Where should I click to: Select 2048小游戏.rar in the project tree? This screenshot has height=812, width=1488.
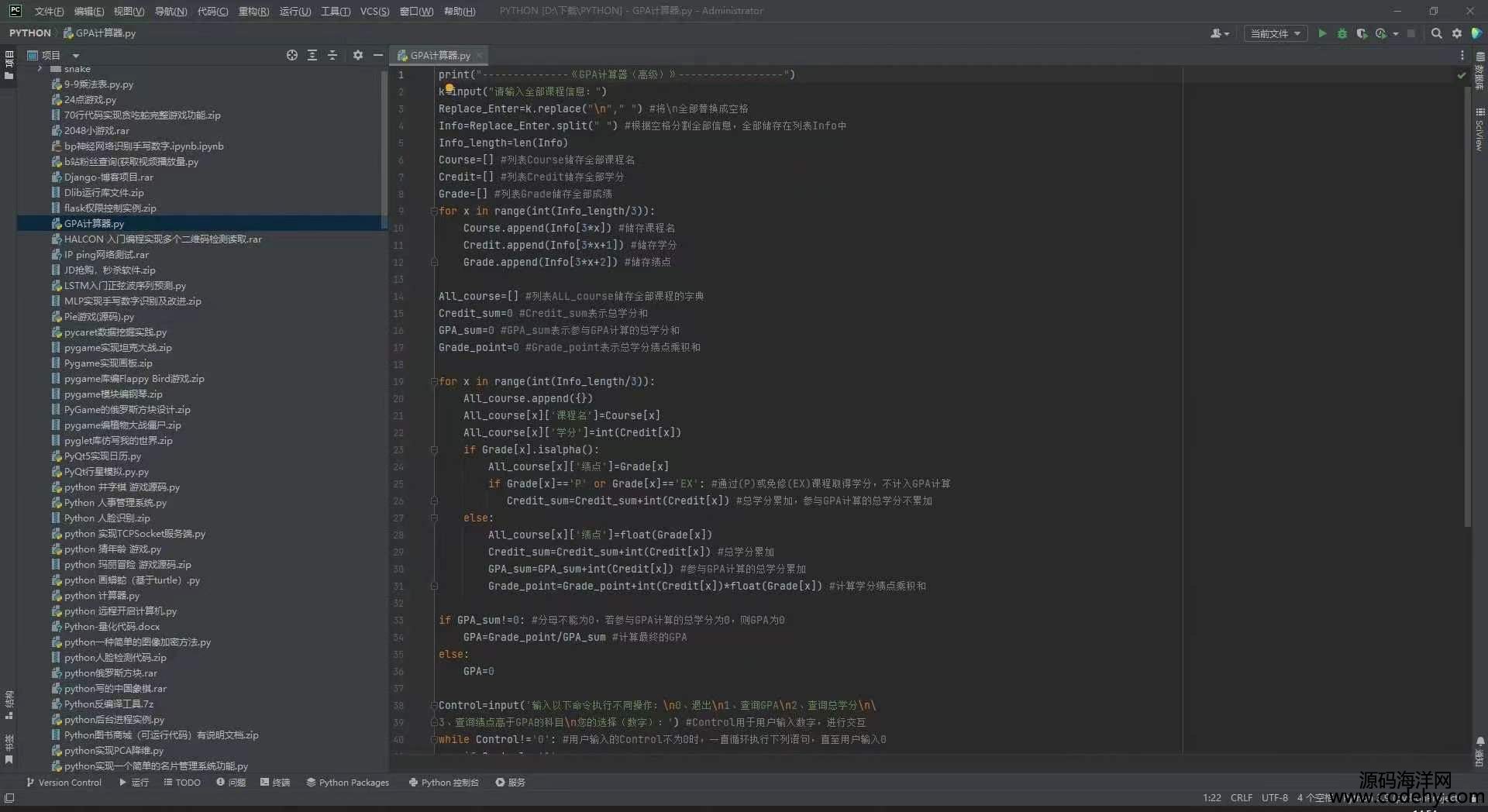pyautogui.click(x=96, y=131)
